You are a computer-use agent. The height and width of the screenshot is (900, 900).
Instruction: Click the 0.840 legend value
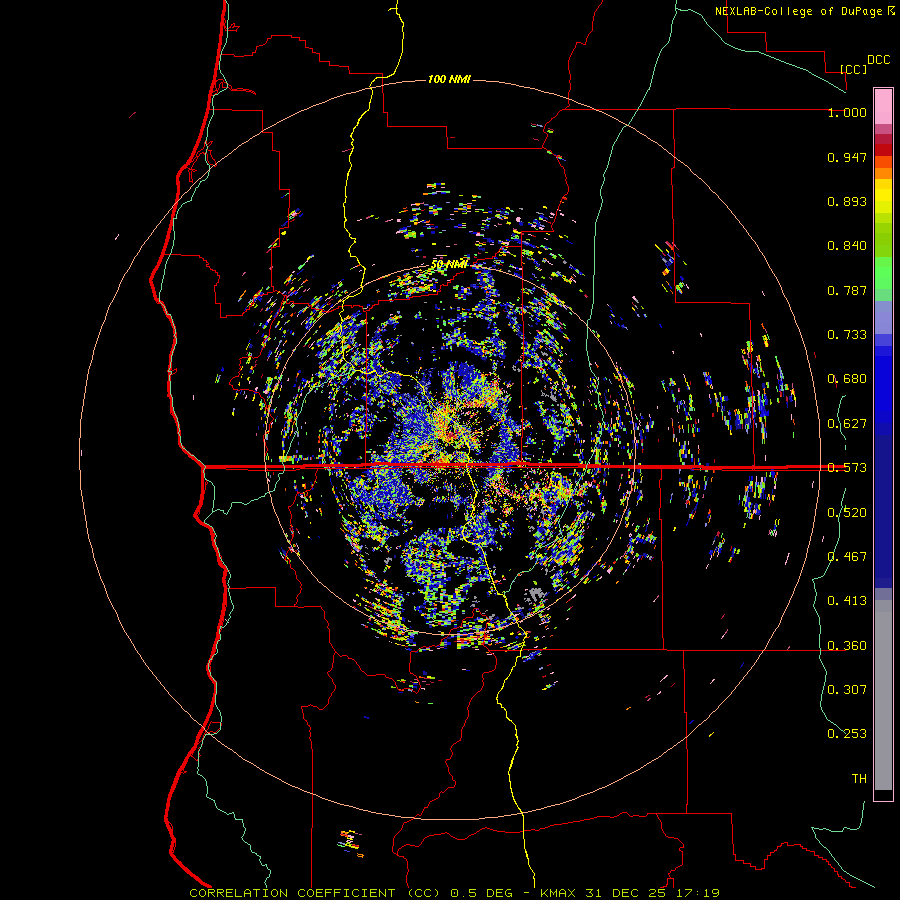pos(847,246)
